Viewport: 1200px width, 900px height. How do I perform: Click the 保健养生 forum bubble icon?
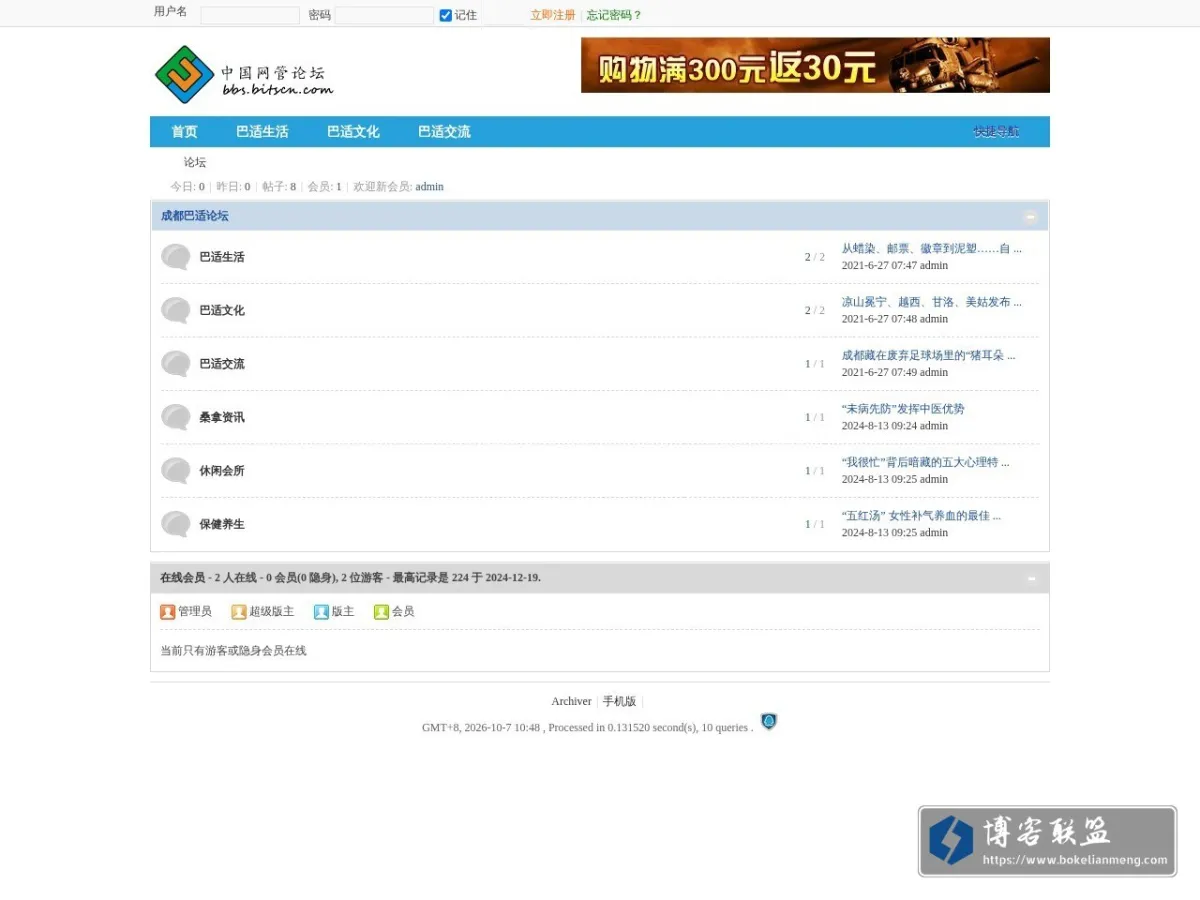click(x=176, y=524)
